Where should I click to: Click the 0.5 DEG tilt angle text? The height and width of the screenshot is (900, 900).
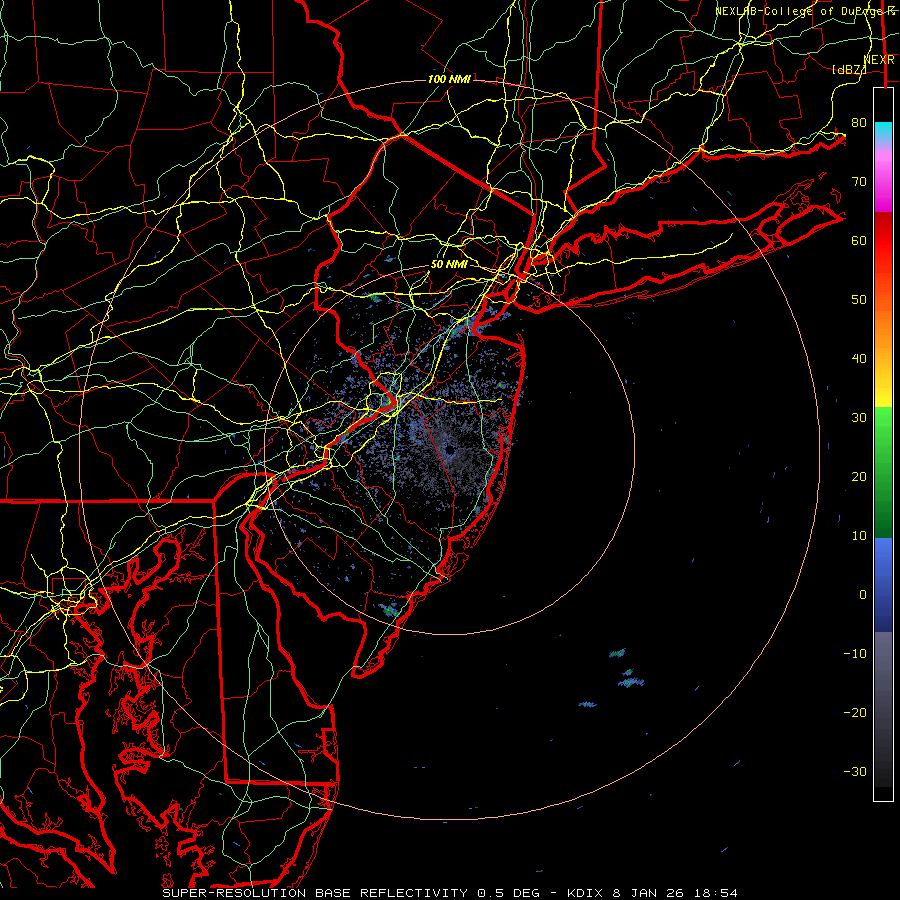[x=509, y=893]
